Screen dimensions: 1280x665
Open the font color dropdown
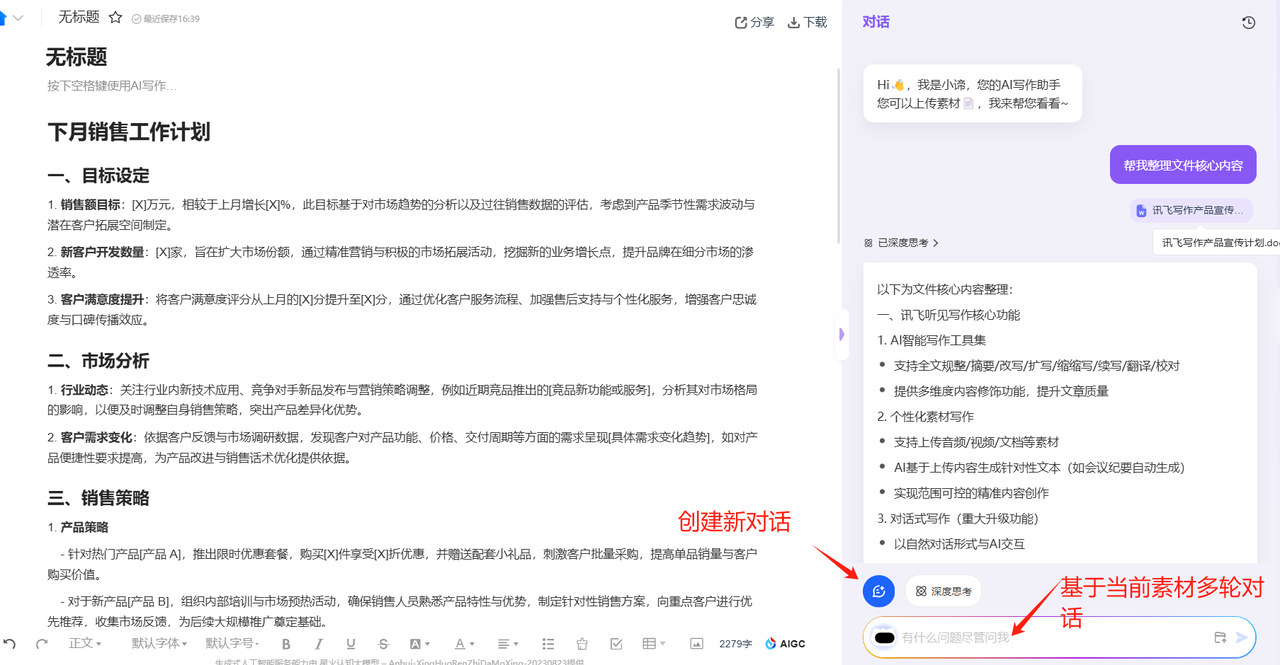(465, 644)
